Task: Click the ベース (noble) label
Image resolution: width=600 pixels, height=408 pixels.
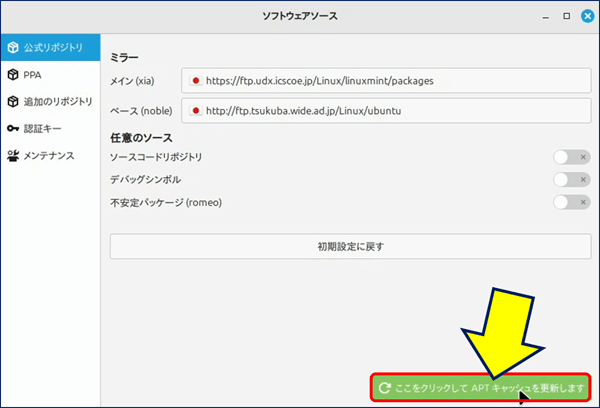Action: point(141,111)
